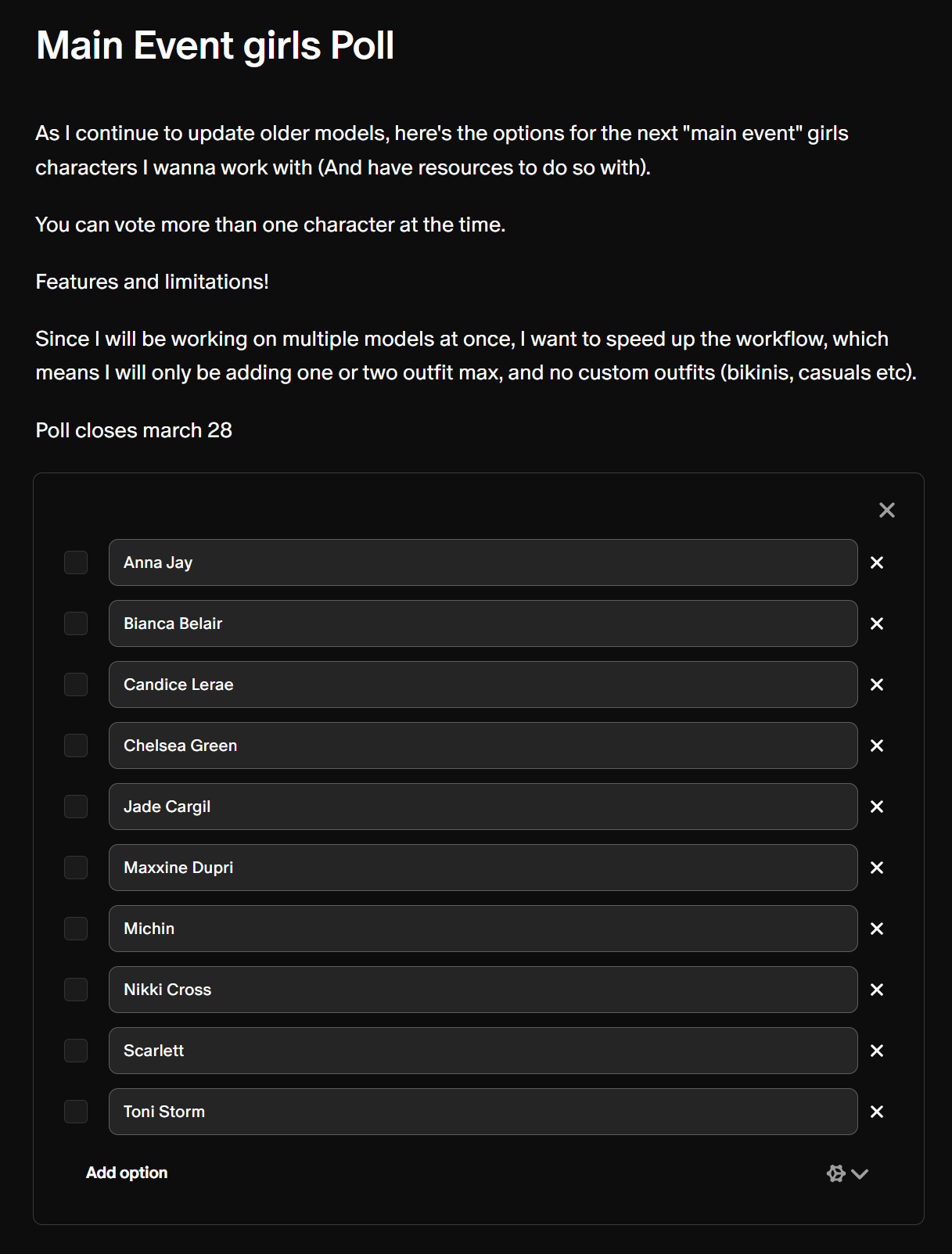The image size is (952, 1254).
Task: Delete the Nikki Cross option
Action: [877, 990]
